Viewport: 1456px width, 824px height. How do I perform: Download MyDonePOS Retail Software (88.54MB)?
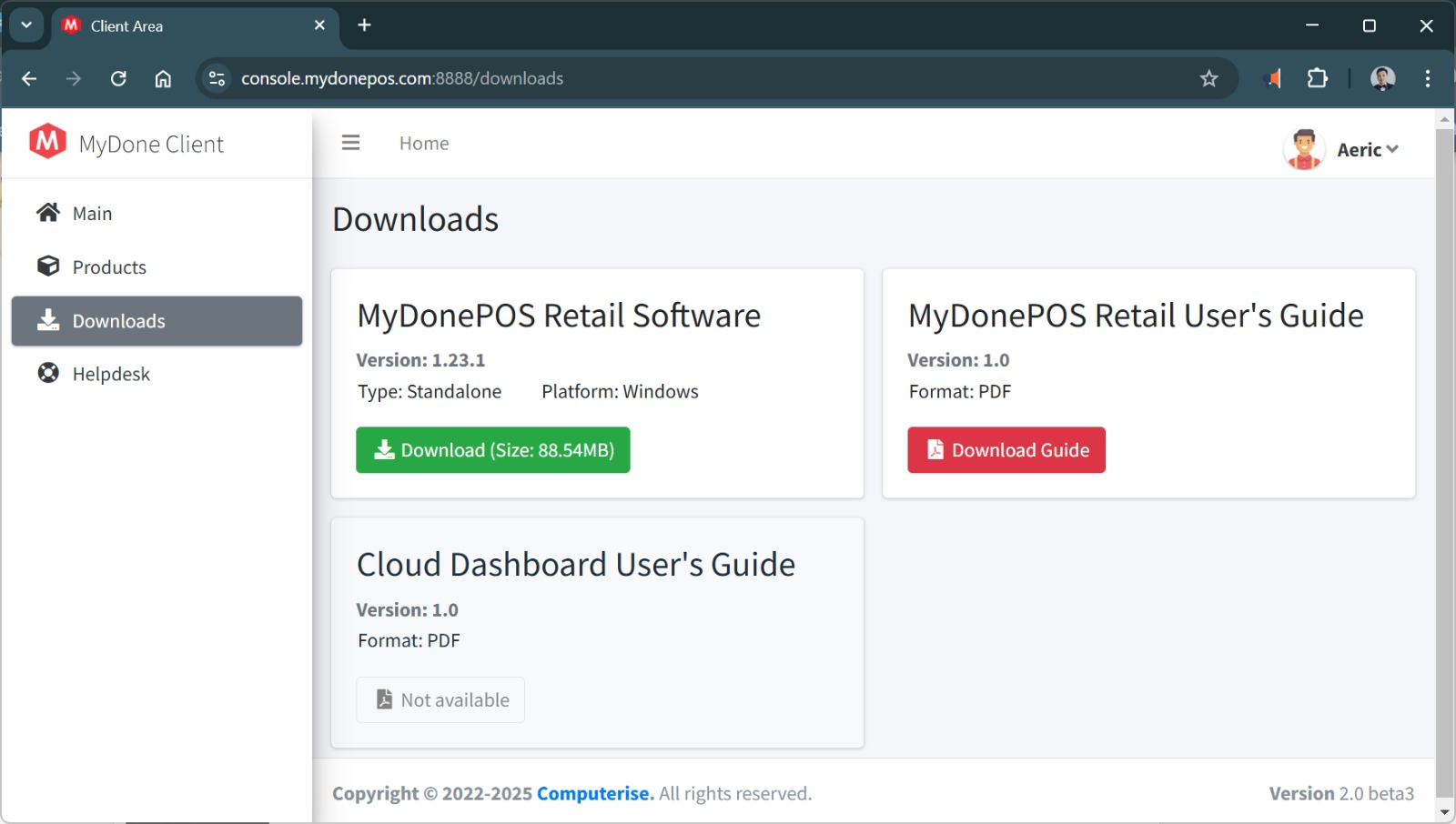pyautogui.click(x=493, y=450)
